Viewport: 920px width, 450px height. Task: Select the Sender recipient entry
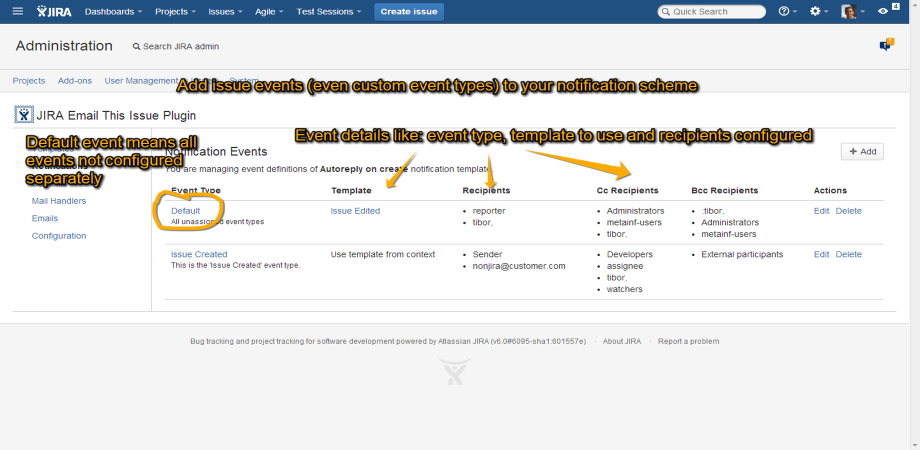click(x=487, y=254)
